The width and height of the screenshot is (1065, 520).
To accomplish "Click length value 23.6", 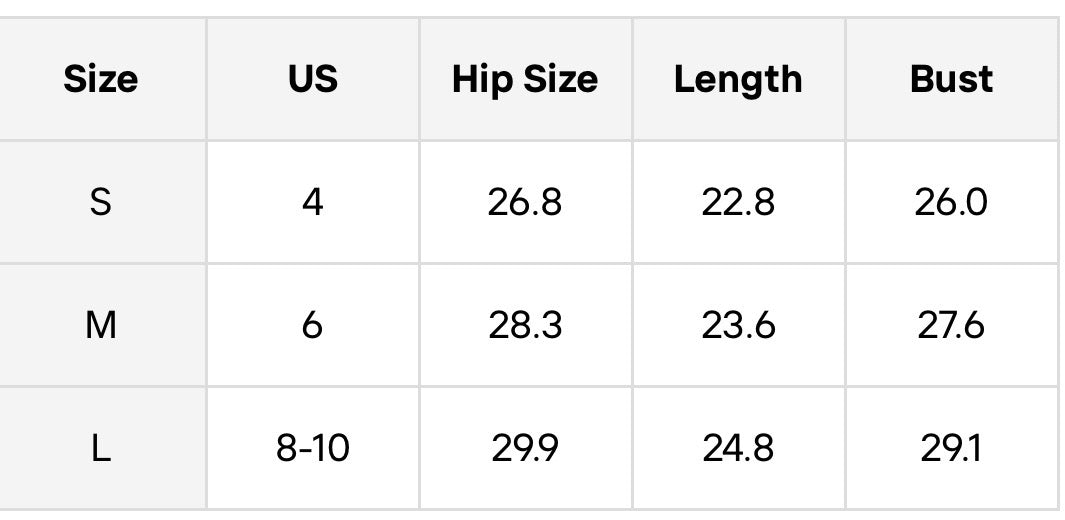I will click(738, 325).
